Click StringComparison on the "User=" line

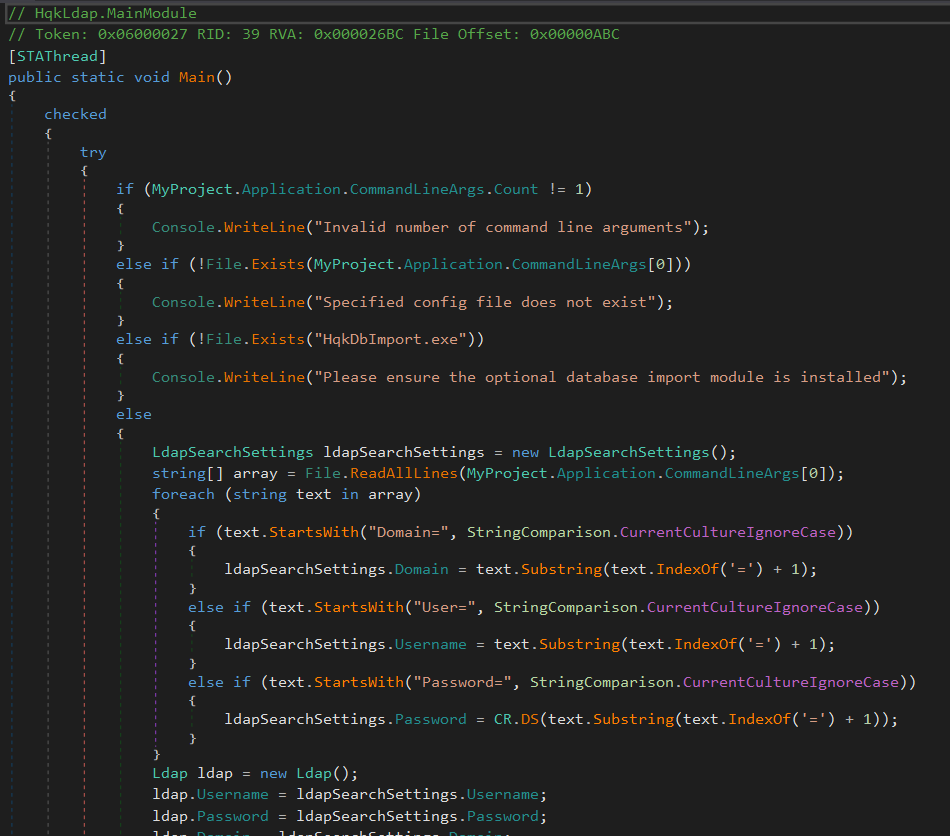(x=565, y=608)
